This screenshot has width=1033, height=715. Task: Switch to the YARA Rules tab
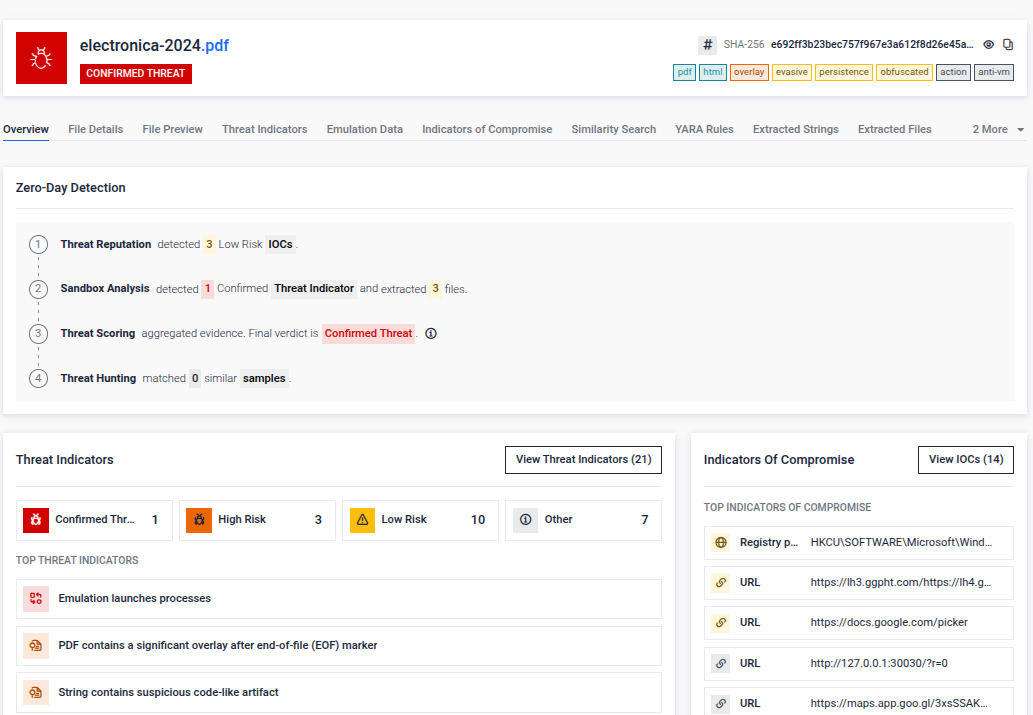[x=704, y=129]
